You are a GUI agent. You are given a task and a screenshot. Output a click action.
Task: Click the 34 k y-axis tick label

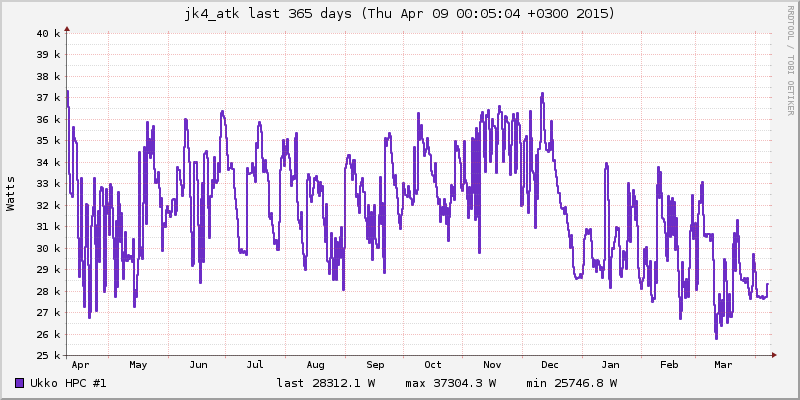49,163
